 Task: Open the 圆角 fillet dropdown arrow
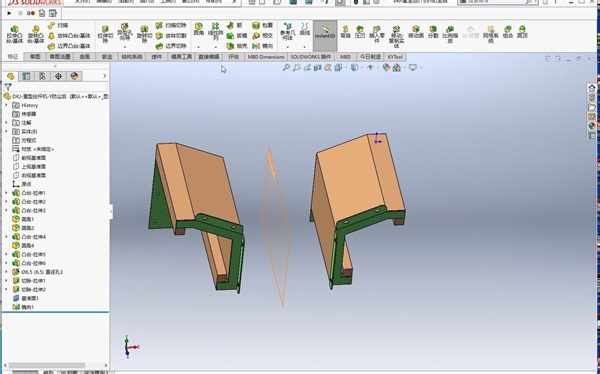coord(199,47)
